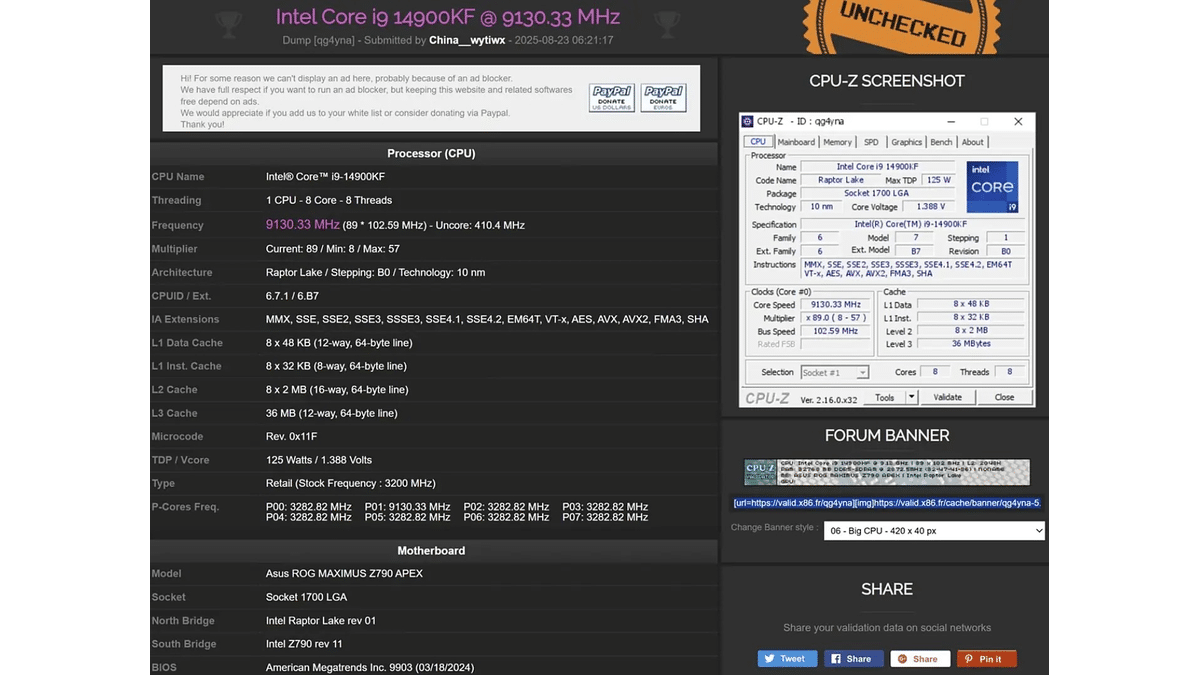Click the Retail stock frequency type value
This screenshot has height=675, width=1200.
pyautogui.click(x=350, y=484)
